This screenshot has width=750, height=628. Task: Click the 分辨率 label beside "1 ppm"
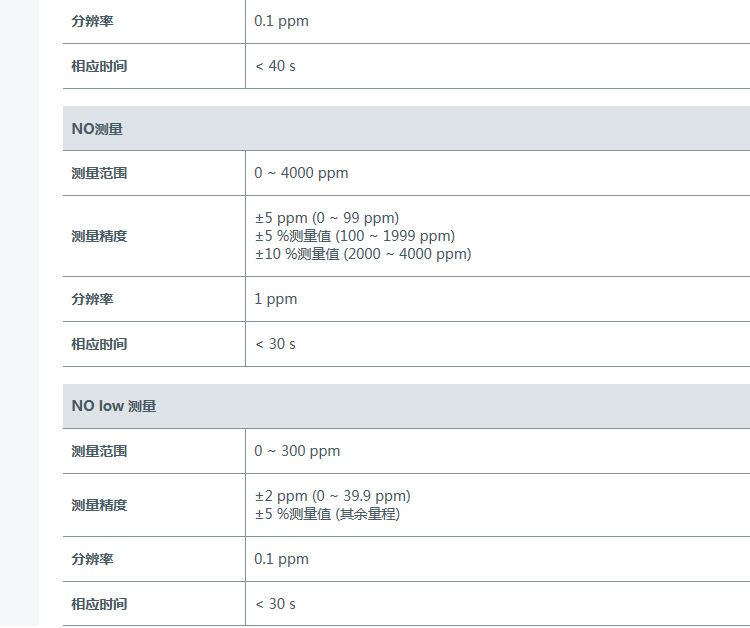(x=92, y=299)
